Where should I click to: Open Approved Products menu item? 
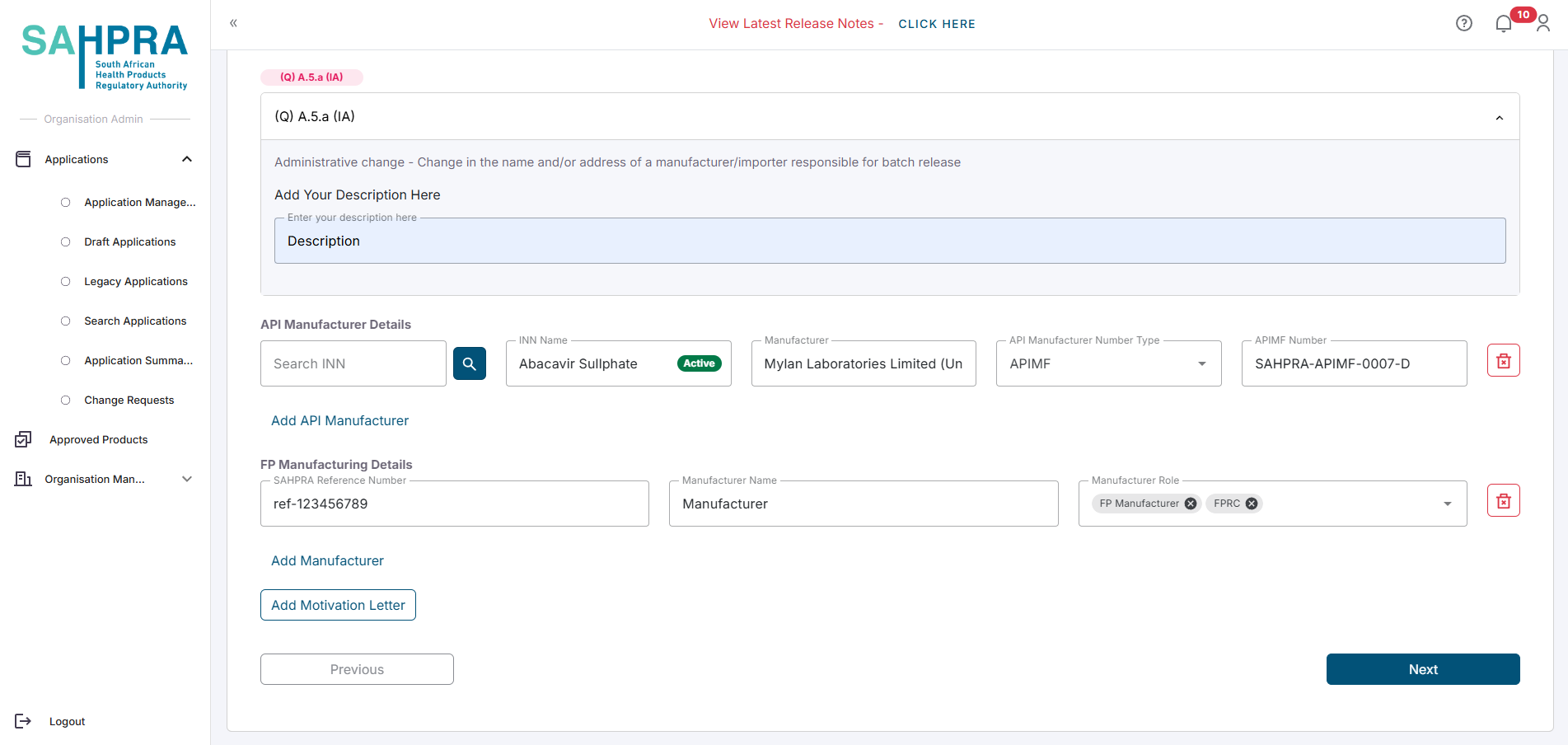(x=98, y=440)
